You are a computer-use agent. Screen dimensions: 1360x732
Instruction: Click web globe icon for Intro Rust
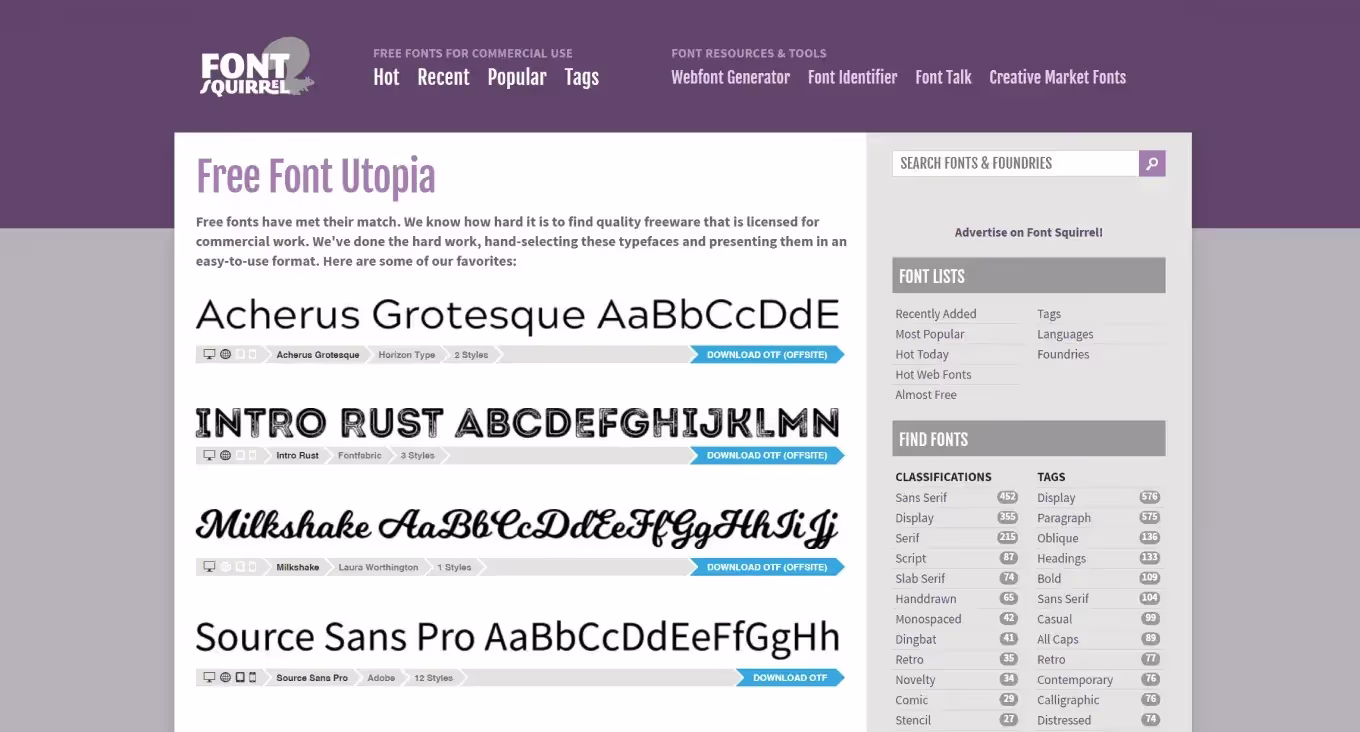pos(225,455)
